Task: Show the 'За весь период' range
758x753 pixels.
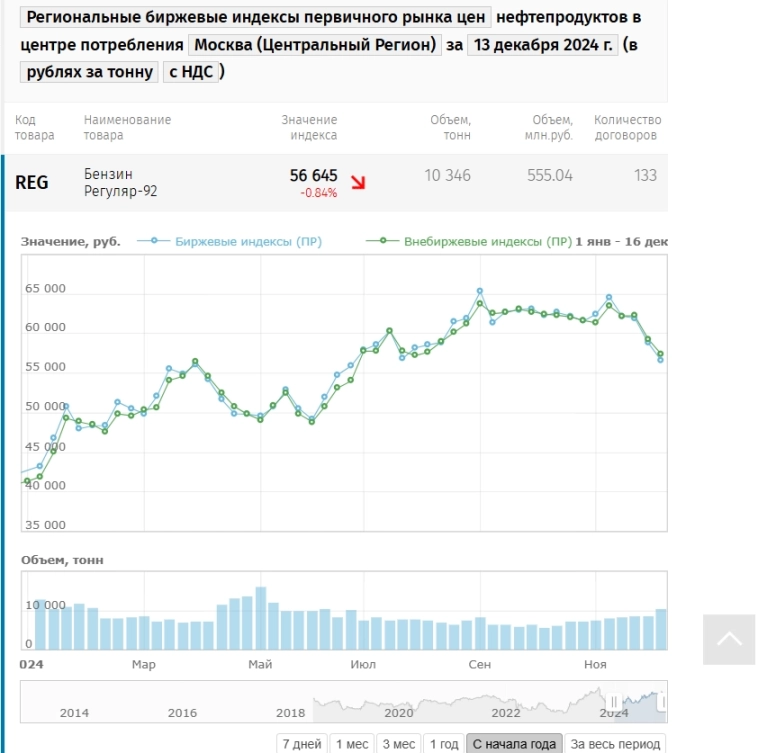Action: [614, 744]
